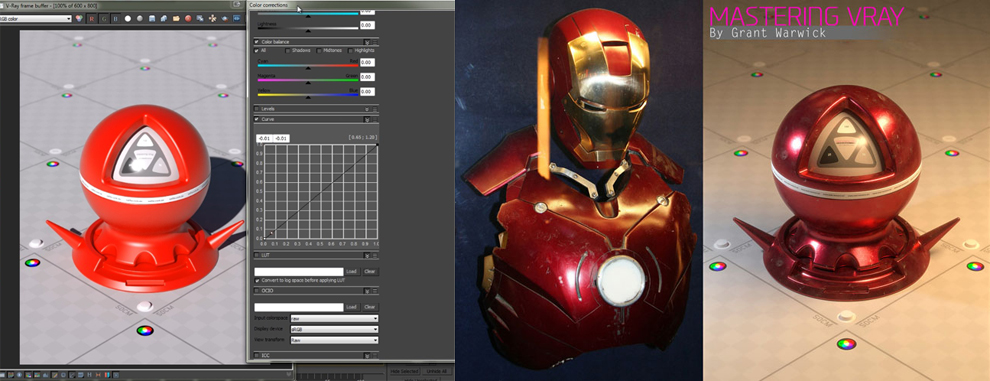Toggle the green channel G button
Image resolution: width=990 pixels, height=381 pixels.
104,19
